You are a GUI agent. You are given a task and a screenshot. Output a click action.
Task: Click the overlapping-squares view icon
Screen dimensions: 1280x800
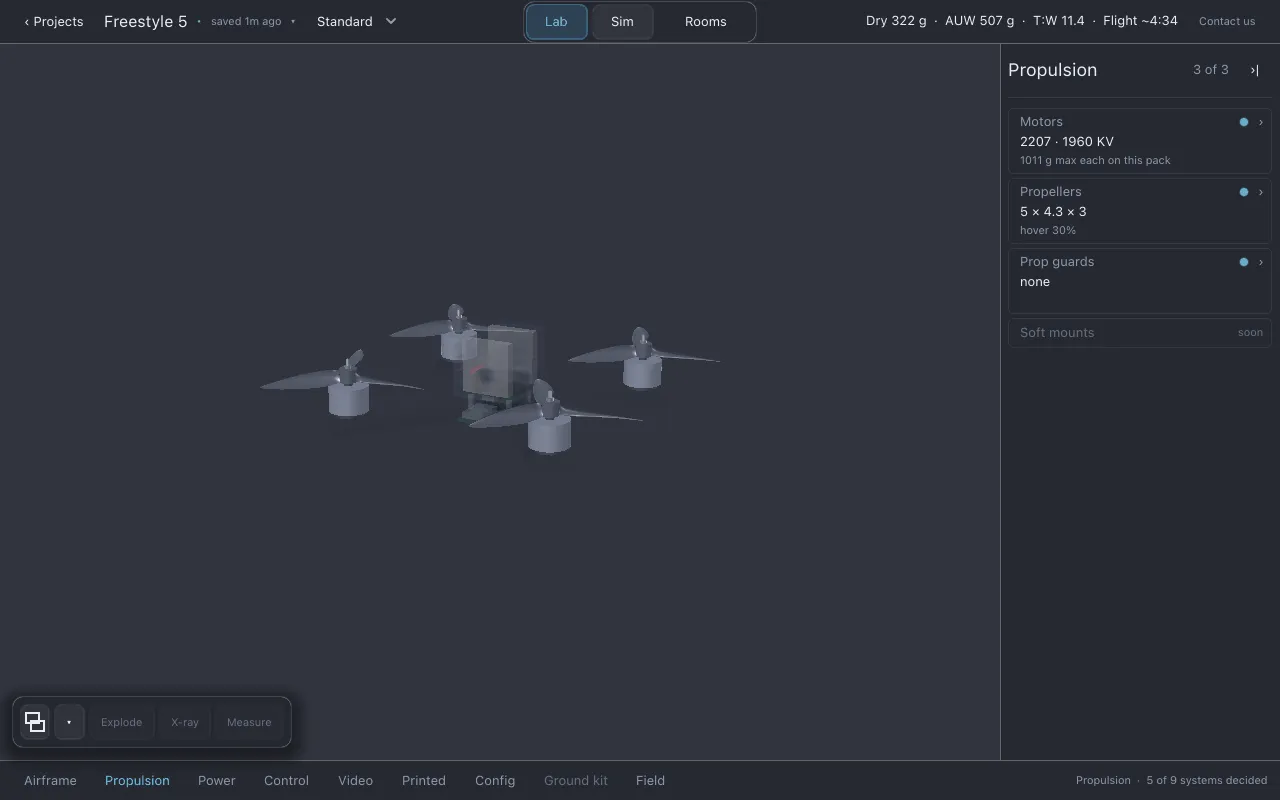35,722
